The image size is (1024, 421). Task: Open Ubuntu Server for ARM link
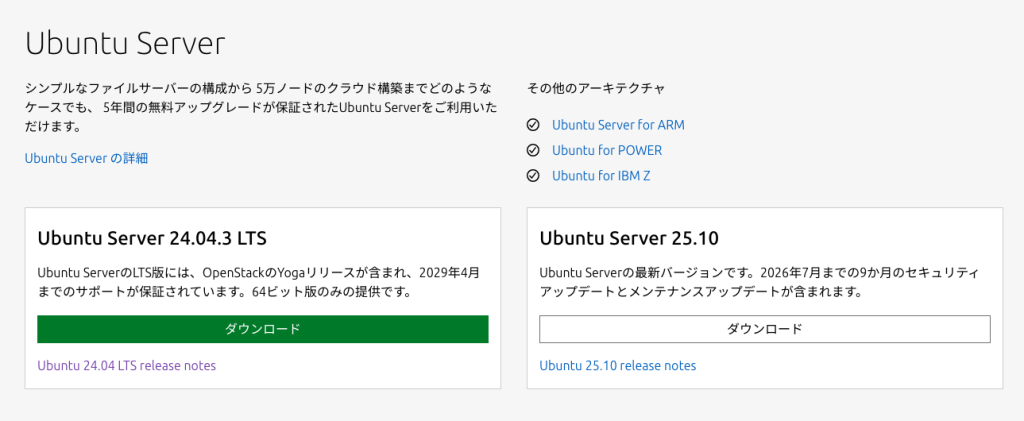618,125
